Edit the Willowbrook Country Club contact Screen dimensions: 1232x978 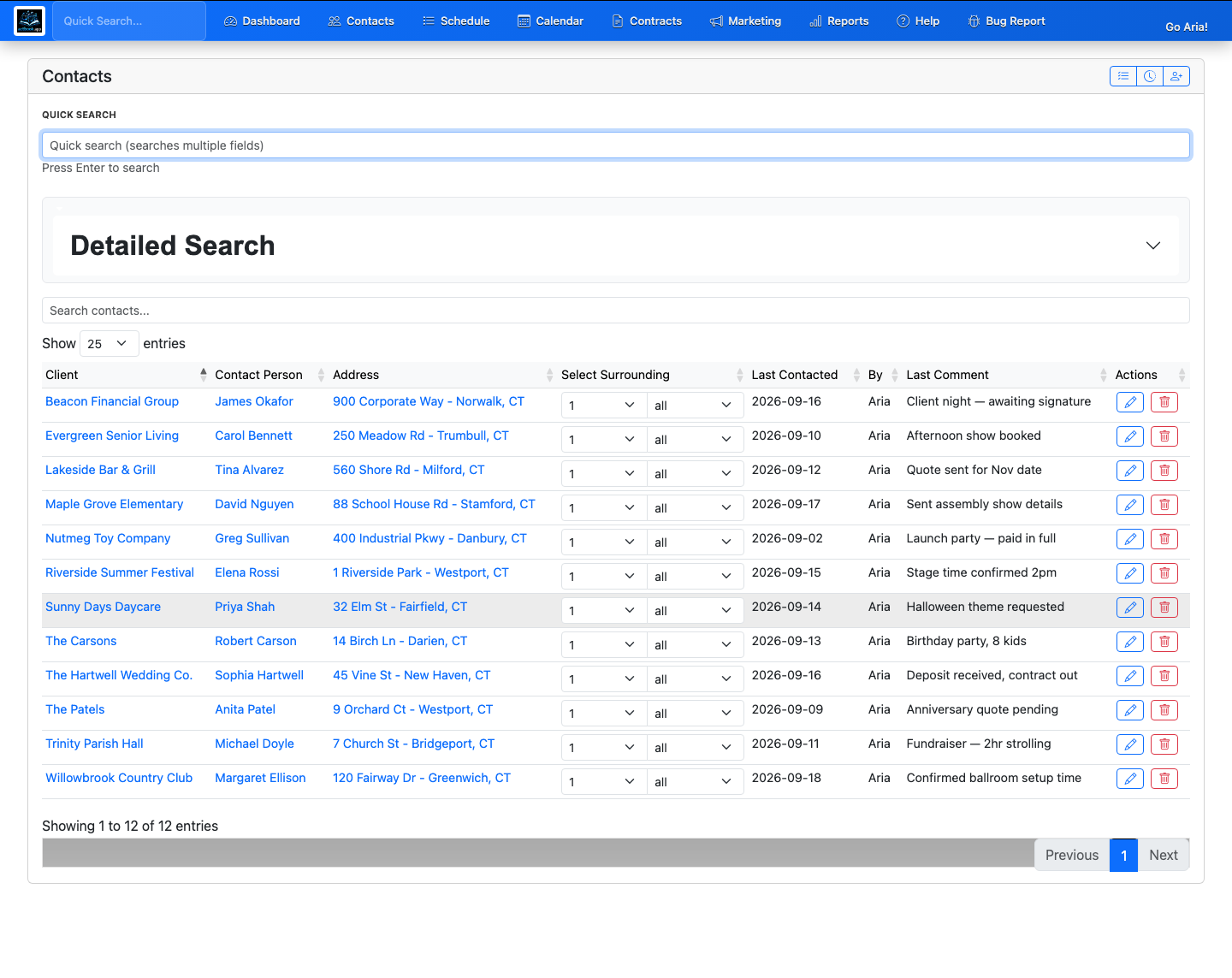pyautogui.click(x=1130, y=779)
